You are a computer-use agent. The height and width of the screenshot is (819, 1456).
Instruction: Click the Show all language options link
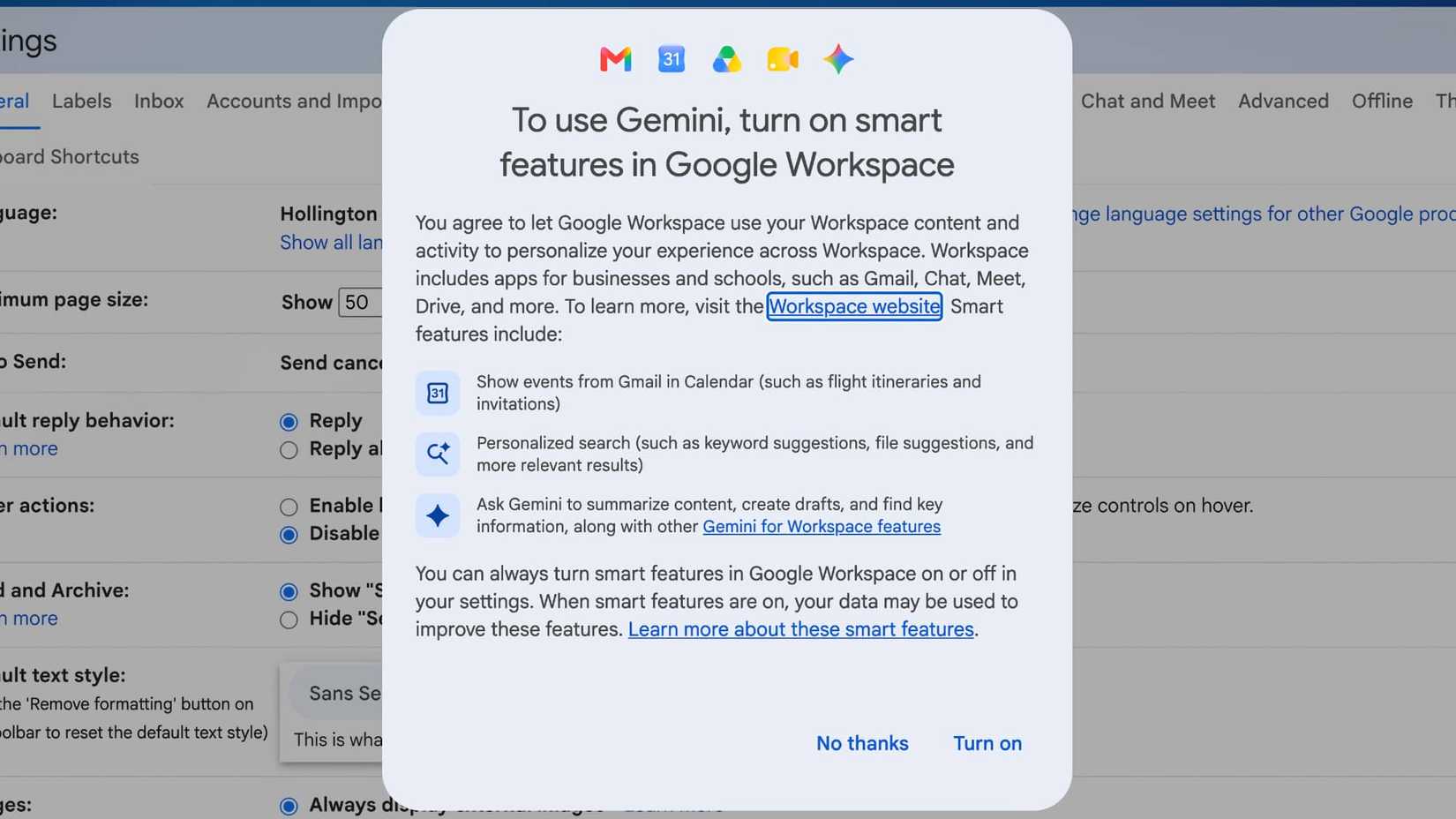[331, 242]
